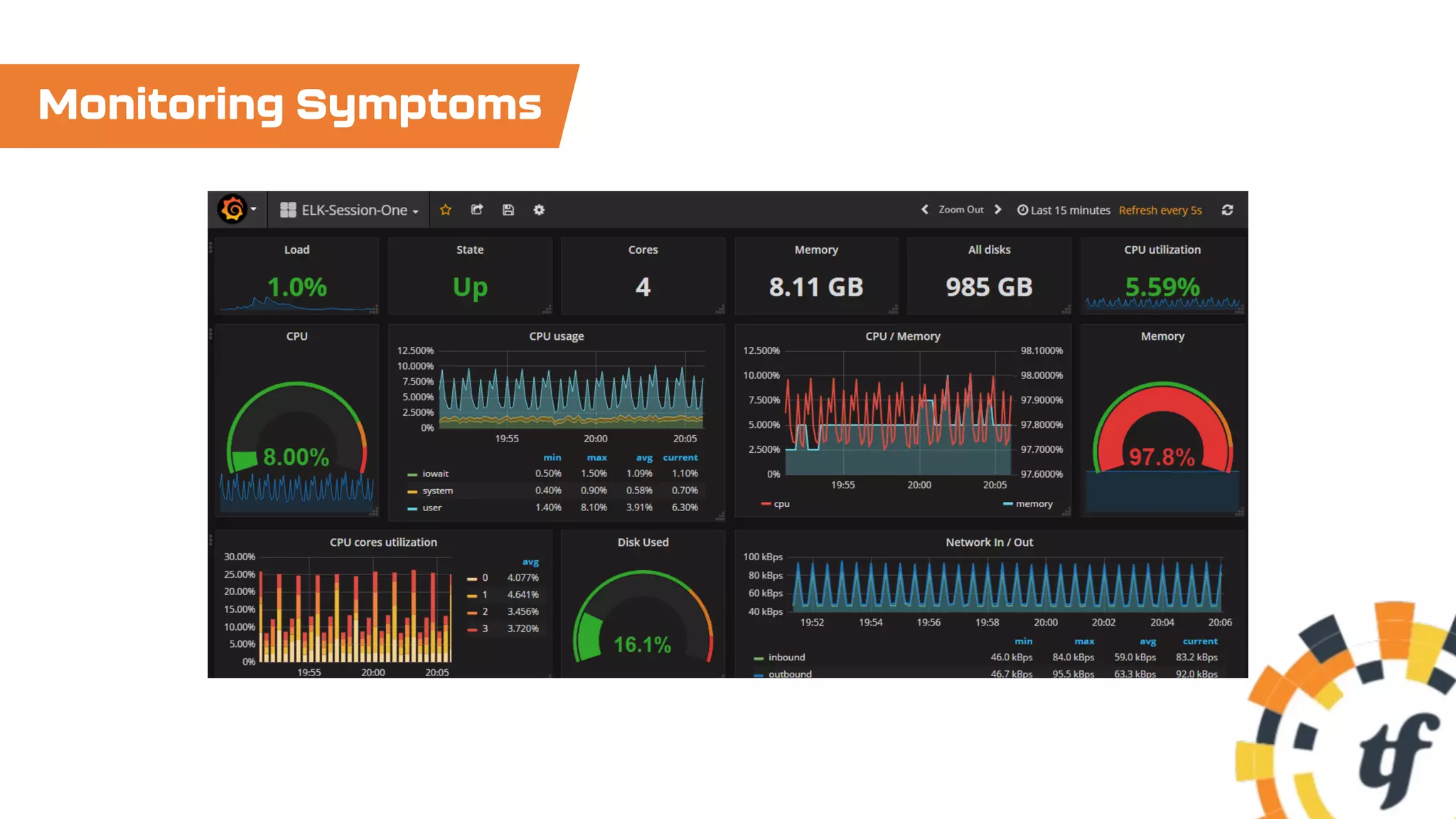This screenshot has height=819, width=1456.
Task: Toggle inbound series in Network legend
Action: coord(786,658)
